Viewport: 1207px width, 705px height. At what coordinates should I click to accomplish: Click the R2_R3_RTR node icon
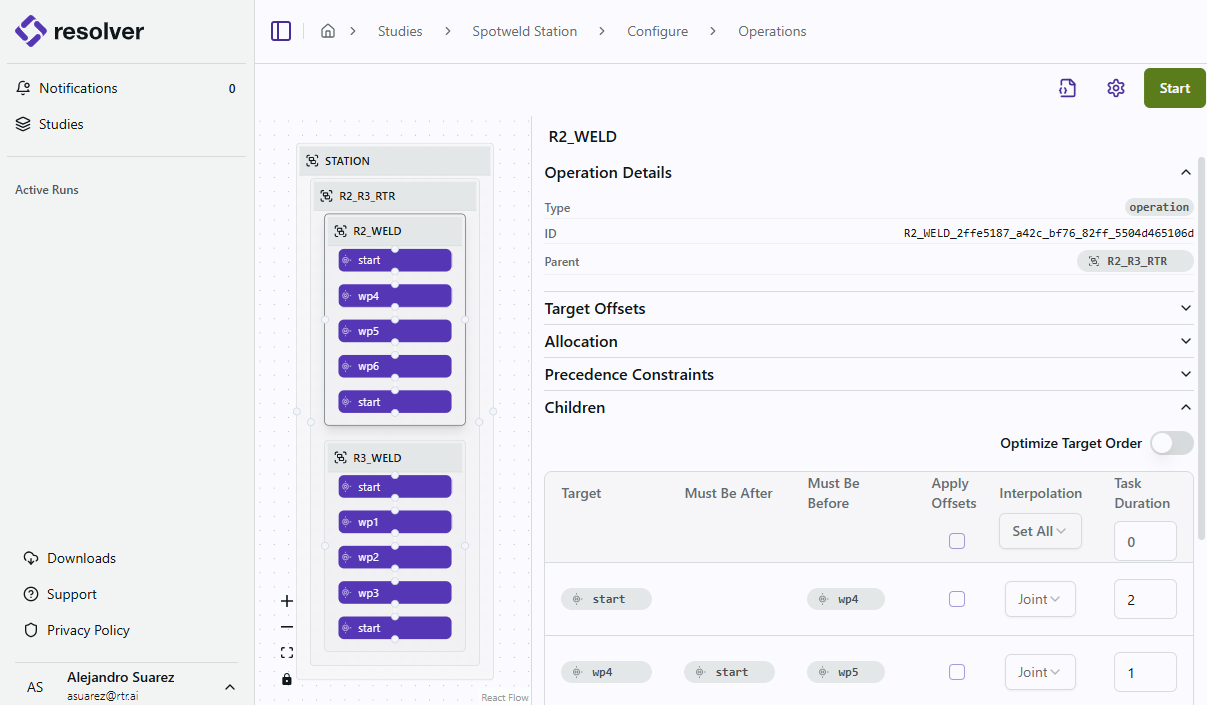coord(326,196)
